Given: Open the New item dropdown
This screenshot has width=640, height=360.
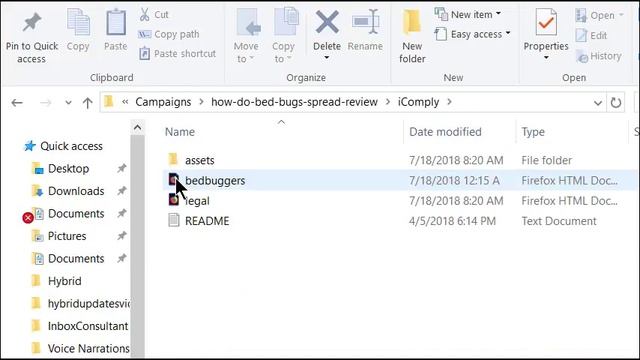Looking at the screenshot, I should [468, 14].
